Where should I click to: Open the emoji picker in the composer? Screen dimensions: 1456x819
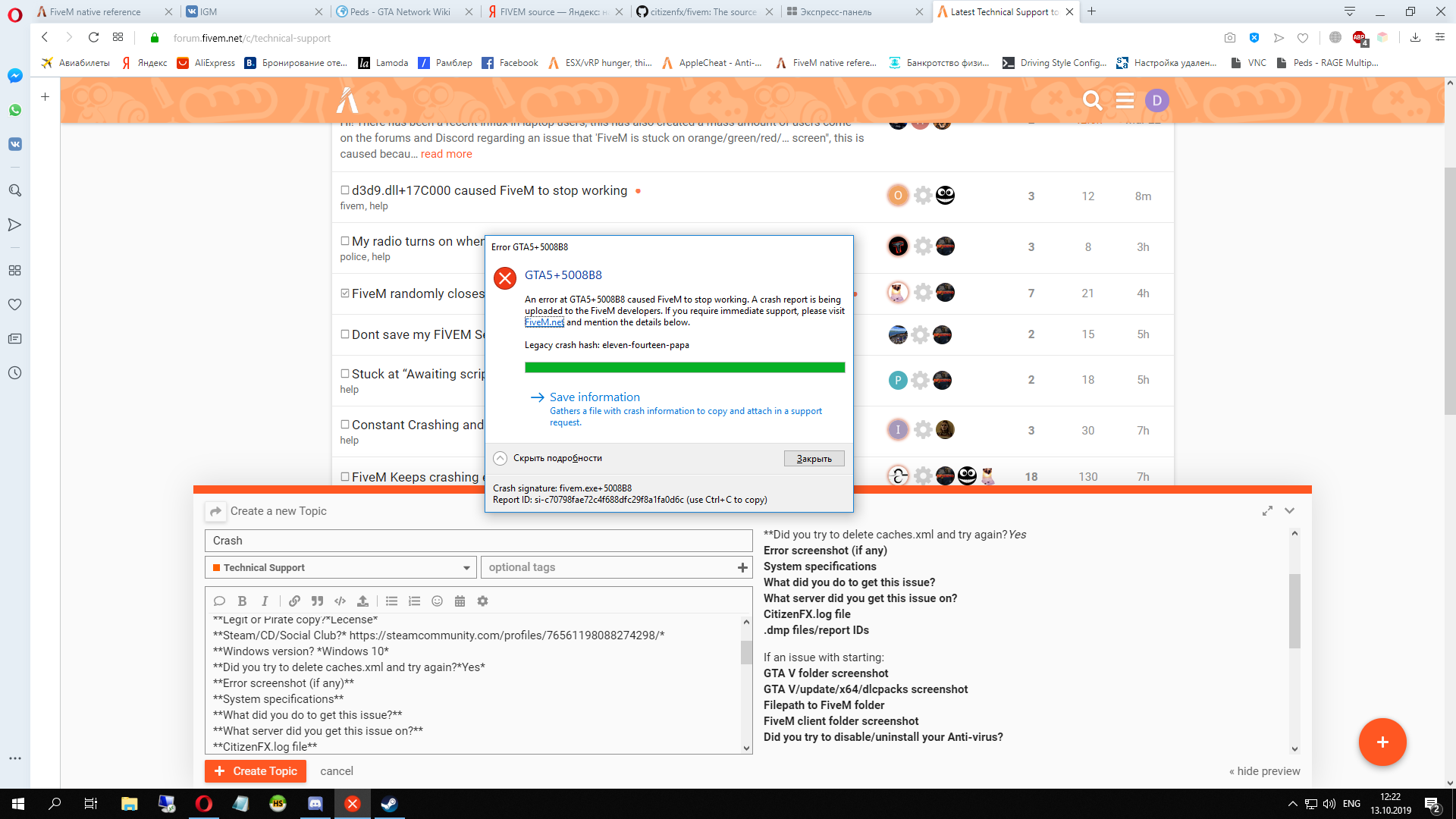point(437,601)
